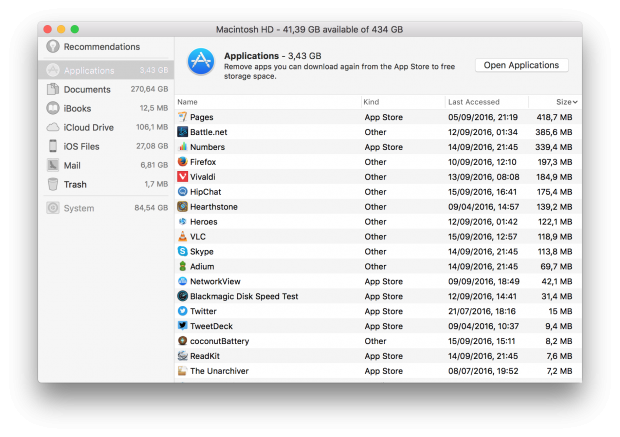
Task: Click the VLC cone icon
Action: coord(182,236)
